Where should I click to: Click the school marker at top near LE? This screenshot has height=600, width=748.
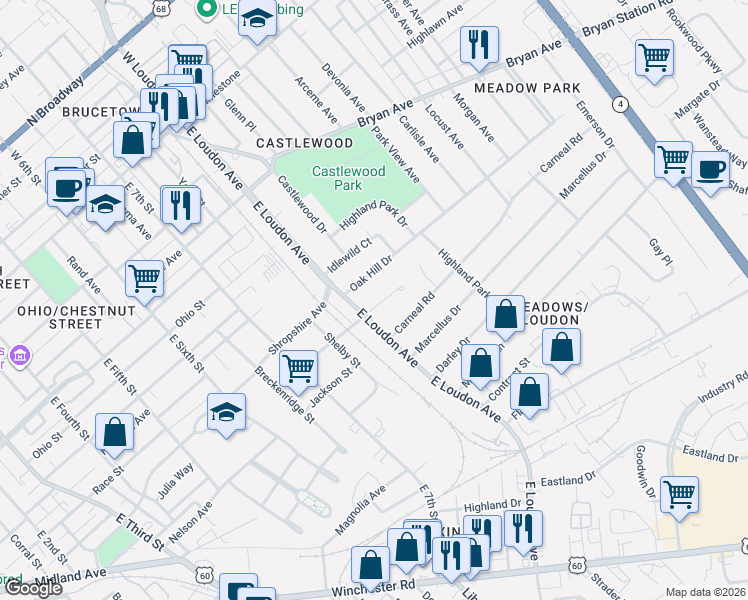pyautogui.click(x=257, y=20)
